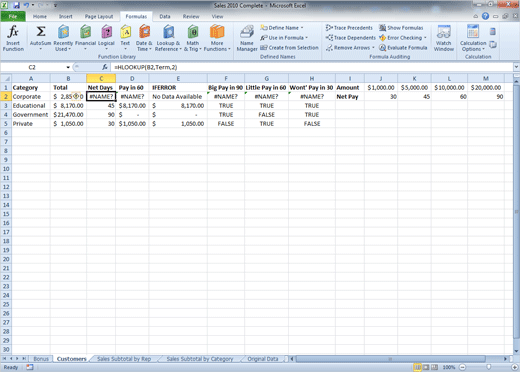Viewport: 520px width, 372px height.
Task: Select the 'Government' cell
Action: click(x=31, y=115)
